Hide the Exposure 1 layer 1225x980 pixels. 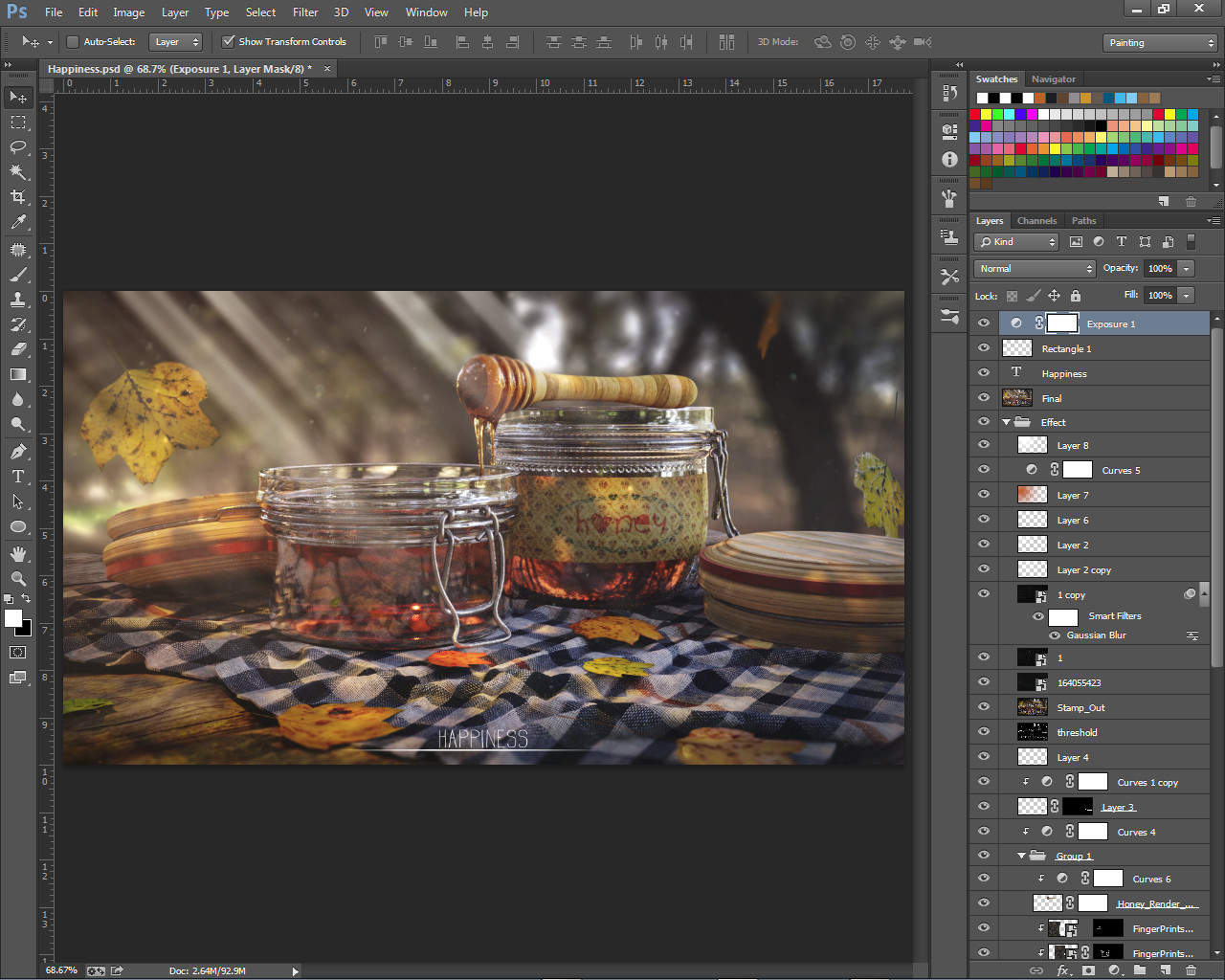(984, 323)
